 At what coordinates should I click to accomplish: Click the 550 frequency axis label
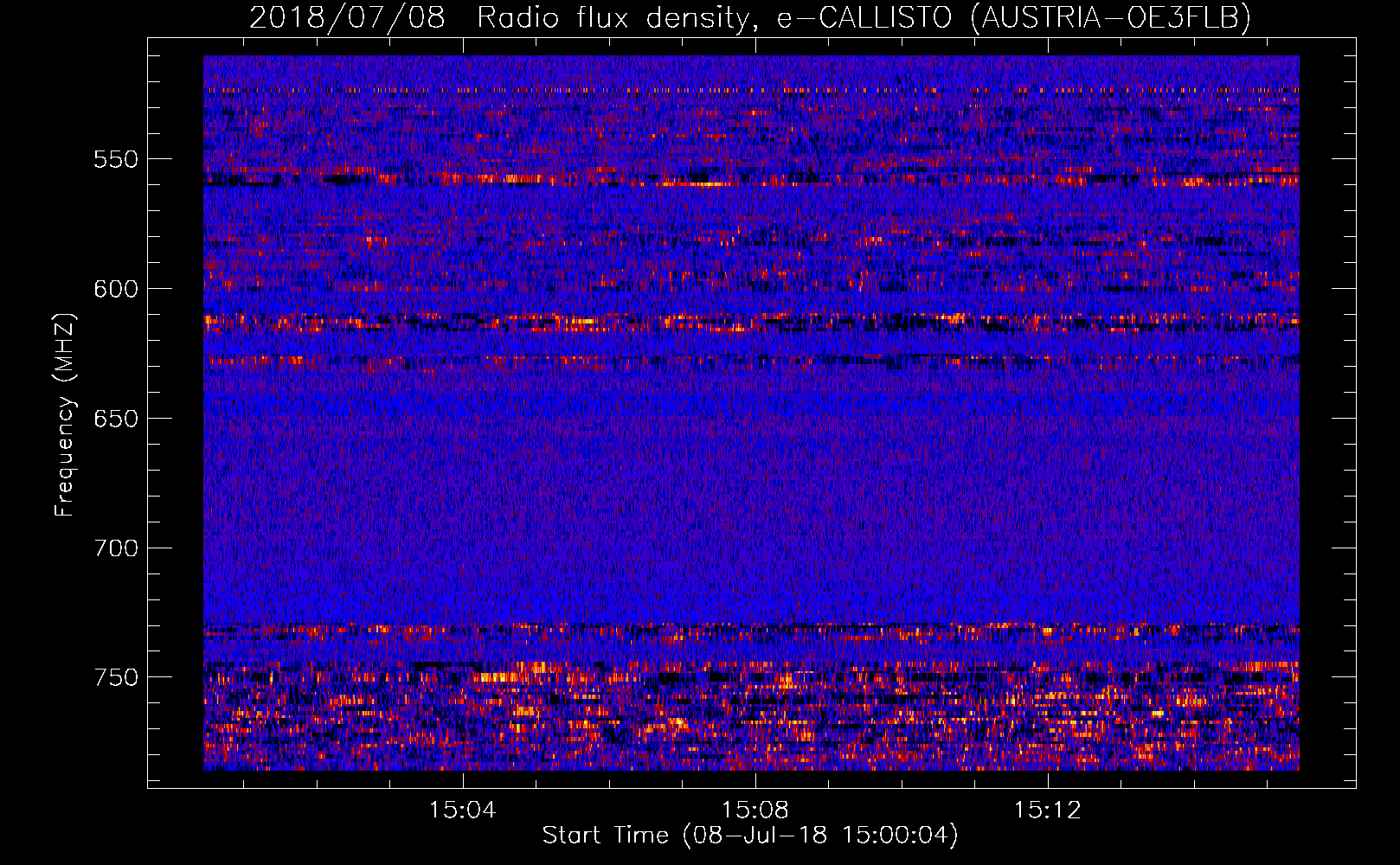(x=116, y=159)
